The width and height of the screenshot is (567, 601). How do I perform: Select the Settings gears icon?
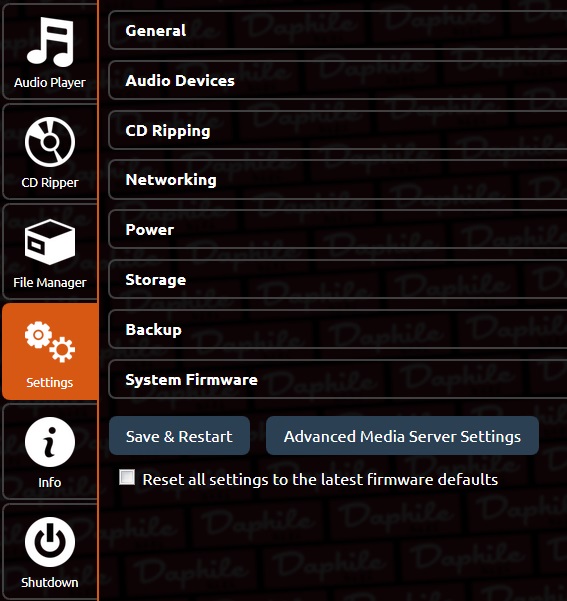click(50, 342)
